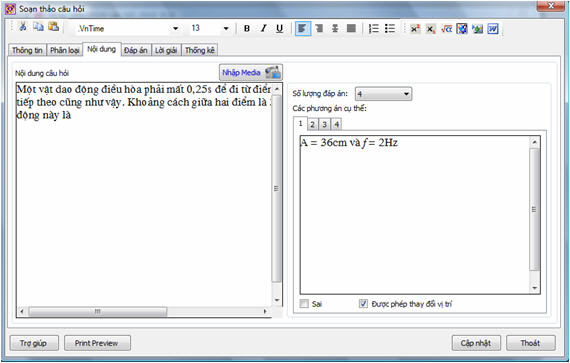Click scroll up arrow of answer box

534,142
